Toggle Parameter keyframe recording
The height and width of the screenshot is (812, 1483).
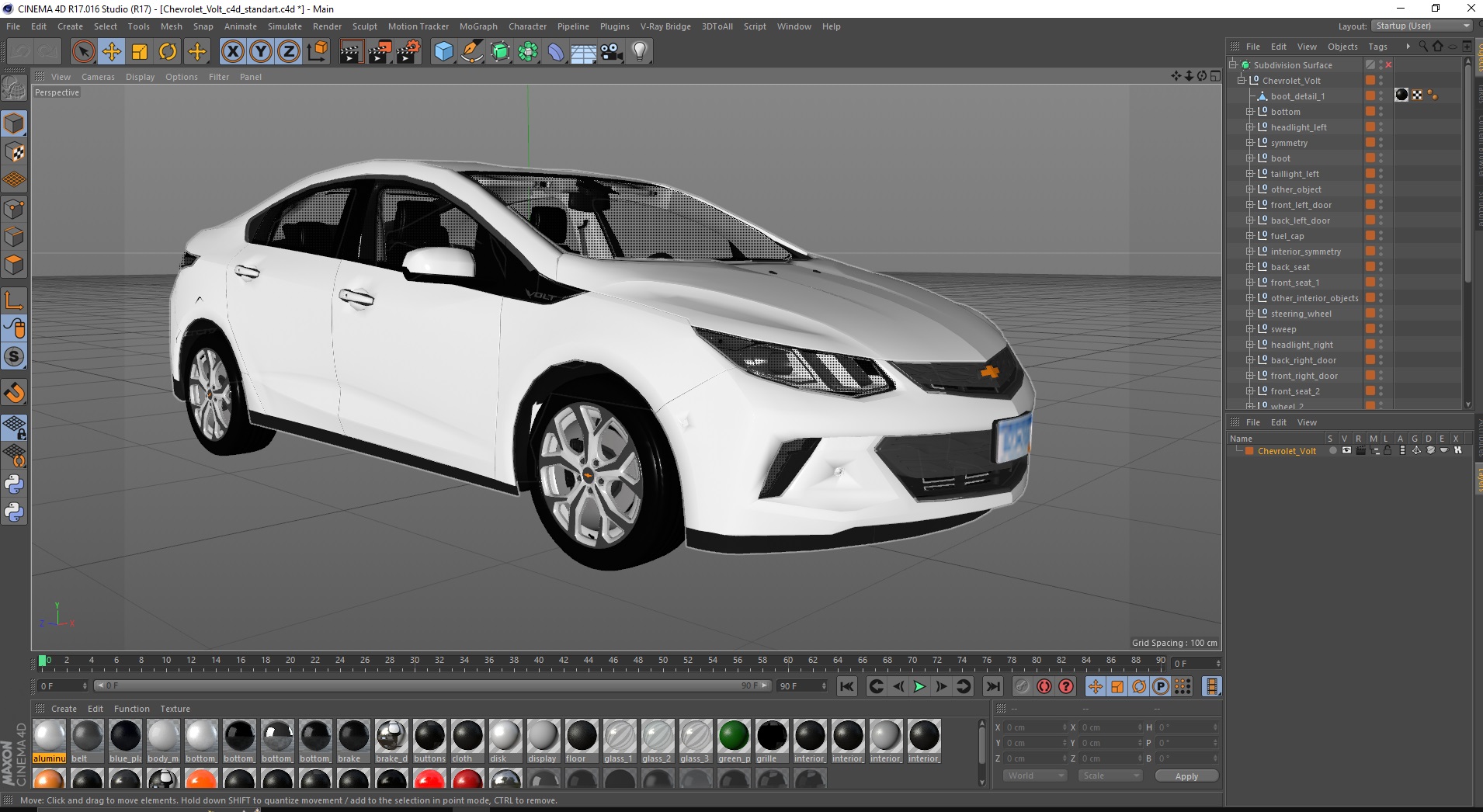point(1161,686)
